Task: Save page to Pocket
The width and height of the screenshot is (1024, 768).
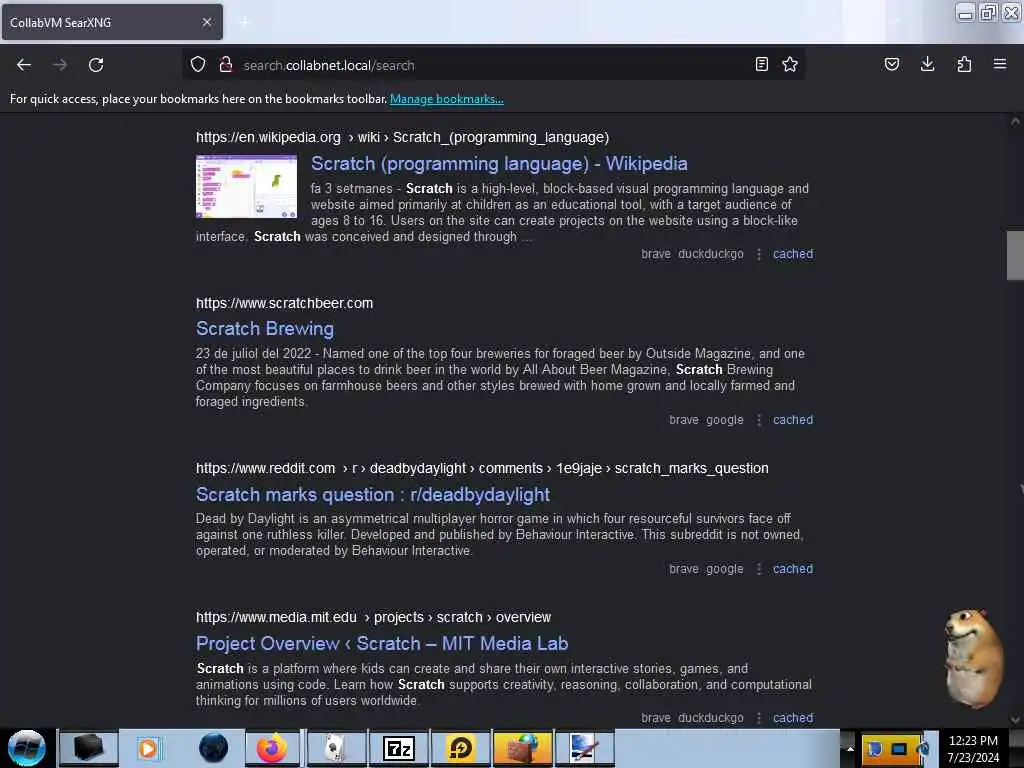Action: tap(891, 64)
